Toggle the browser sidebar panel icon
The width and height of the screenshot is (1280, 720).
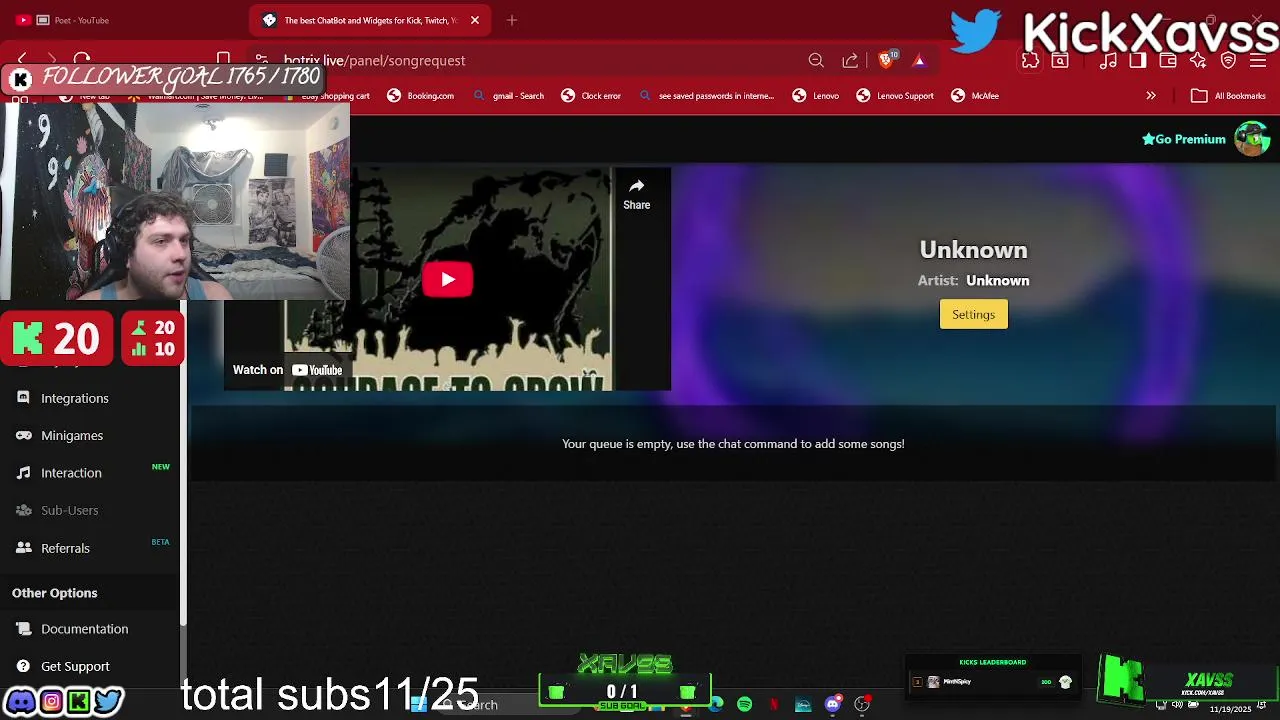(x=1138, y=61)
